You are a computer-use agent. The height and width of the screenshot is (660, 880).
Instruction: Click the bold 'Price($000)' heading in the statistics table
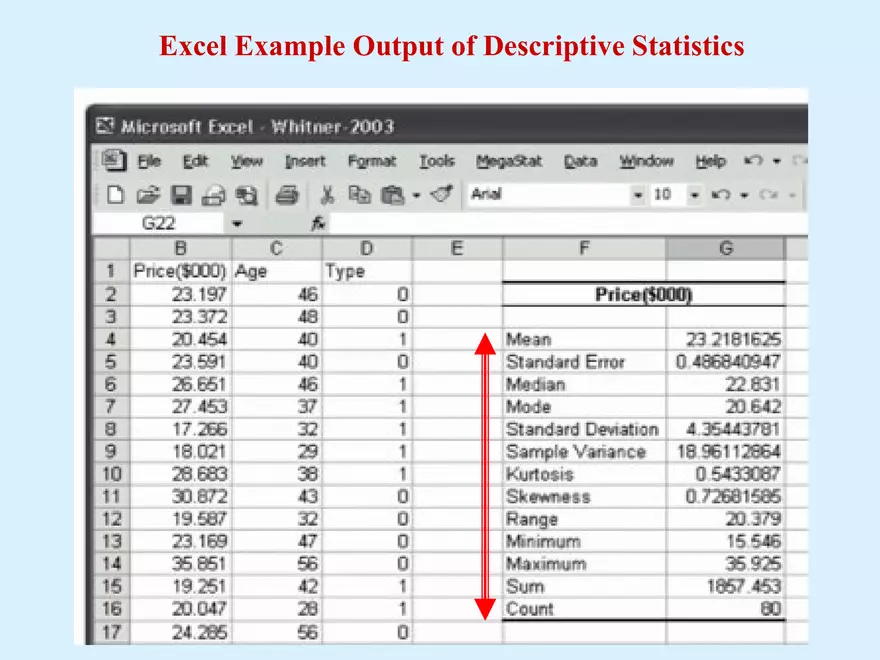[x=644, y=295]
